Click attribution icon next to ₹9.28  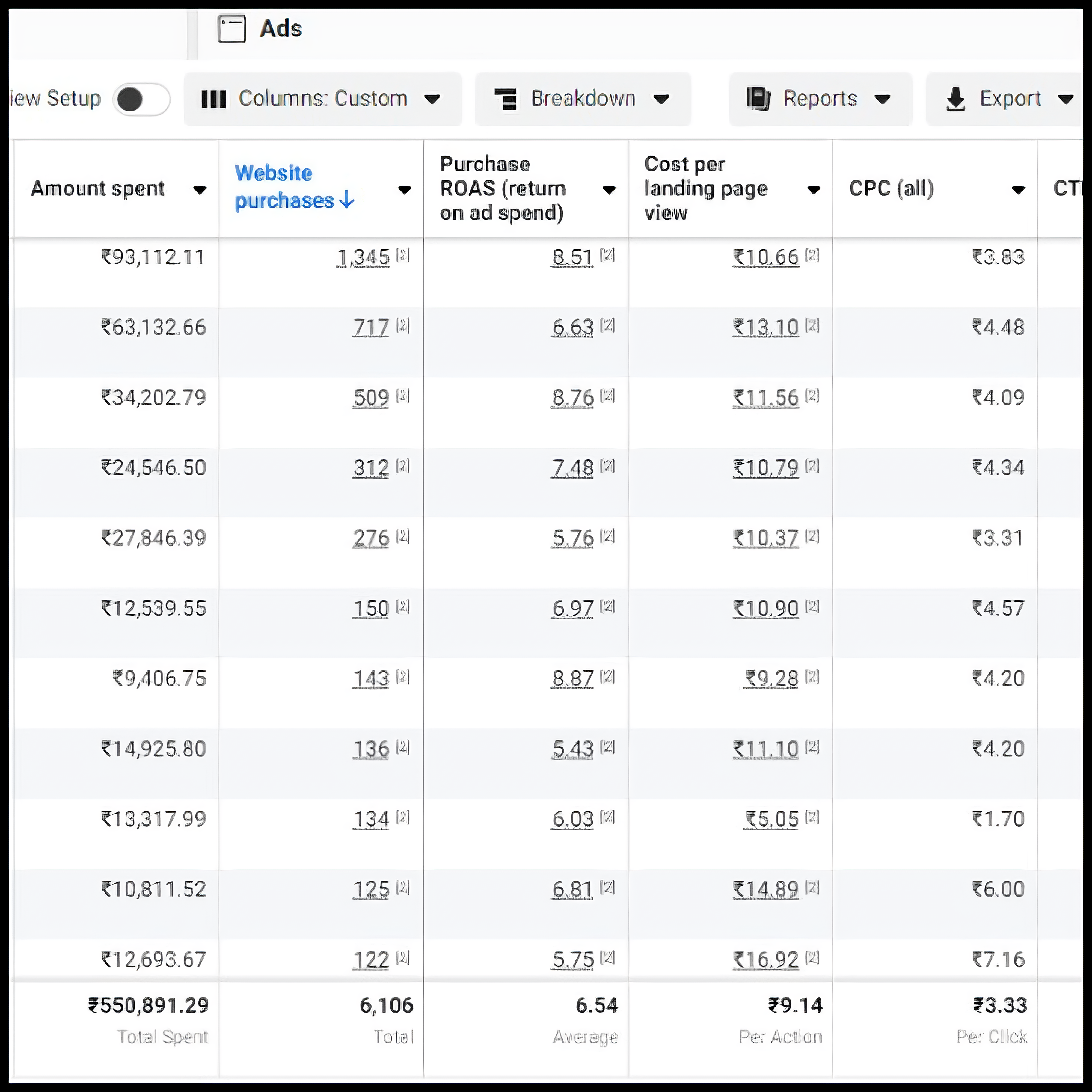click(x=812, y=676)
